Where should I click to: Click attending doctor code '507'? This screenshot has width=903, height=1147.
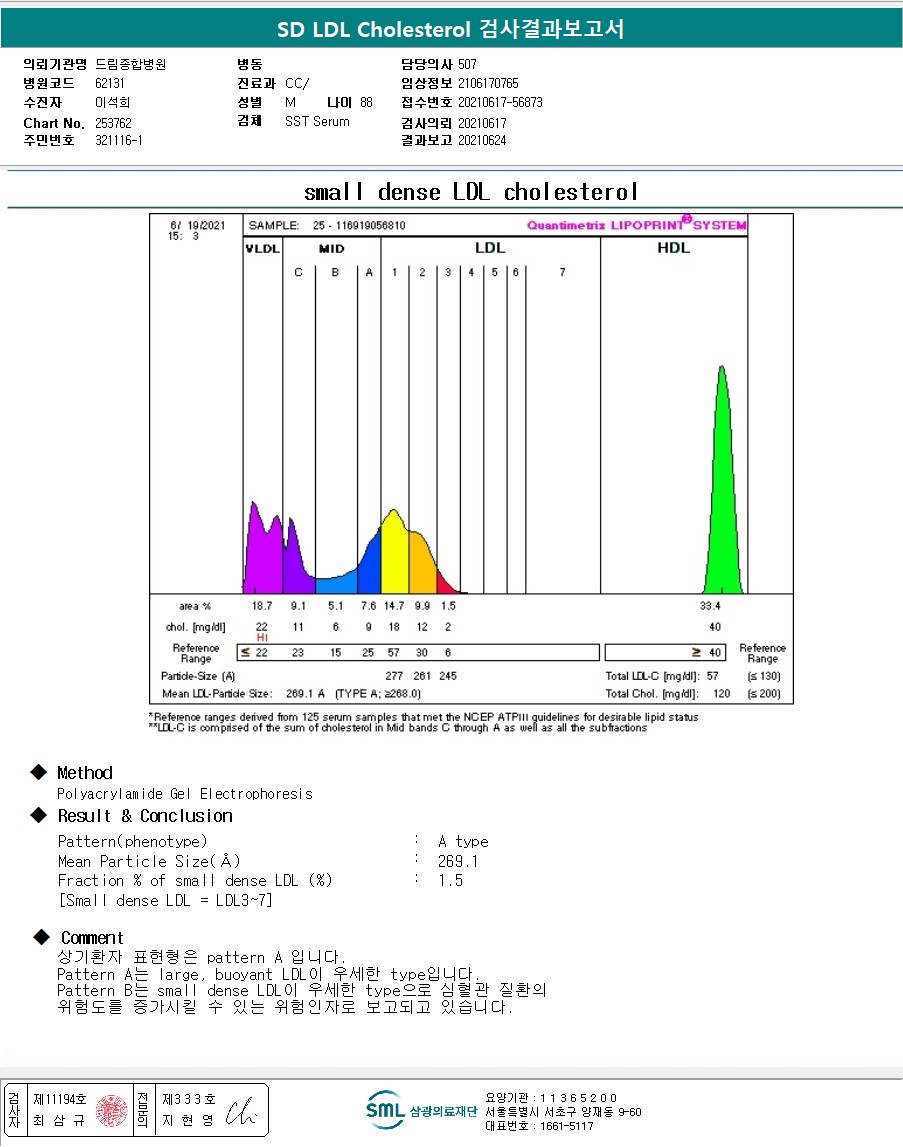tap(468, 64)
